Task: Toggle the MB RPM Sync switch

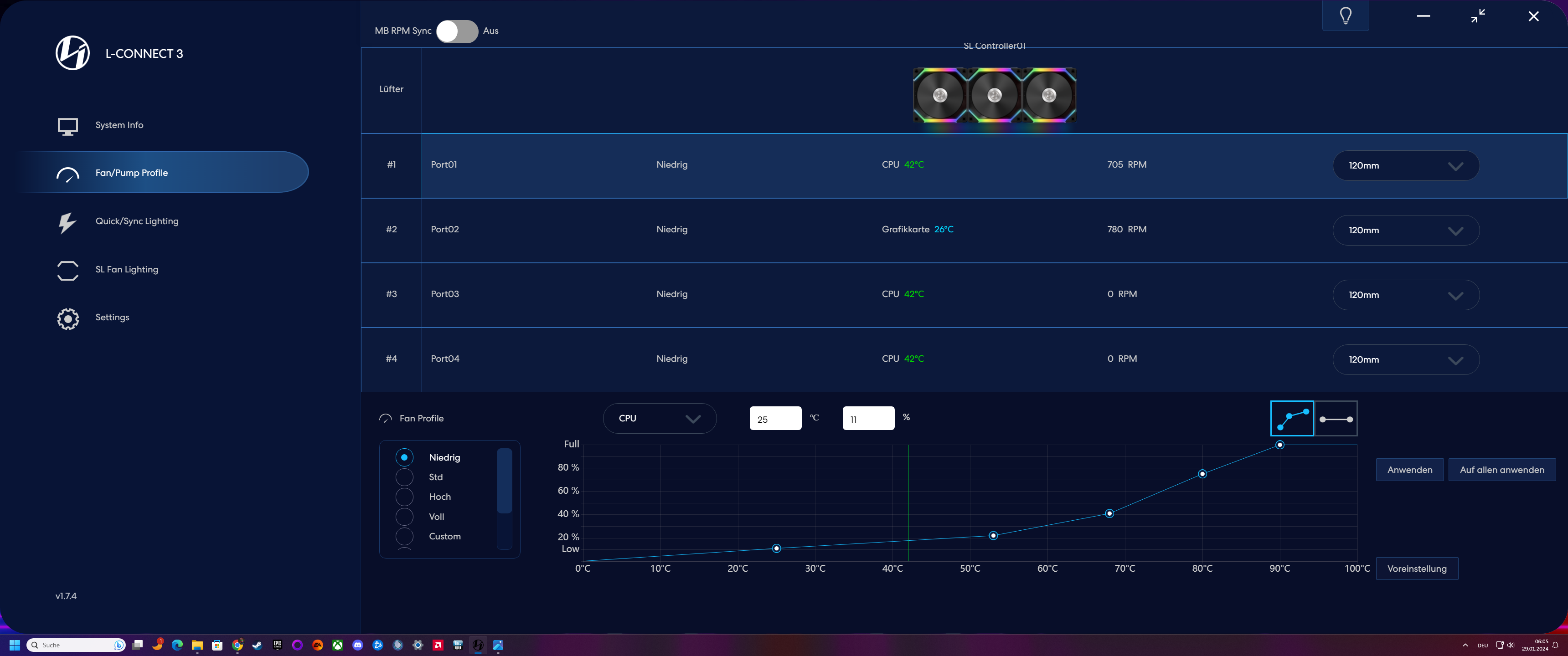Action: (457, 31)
